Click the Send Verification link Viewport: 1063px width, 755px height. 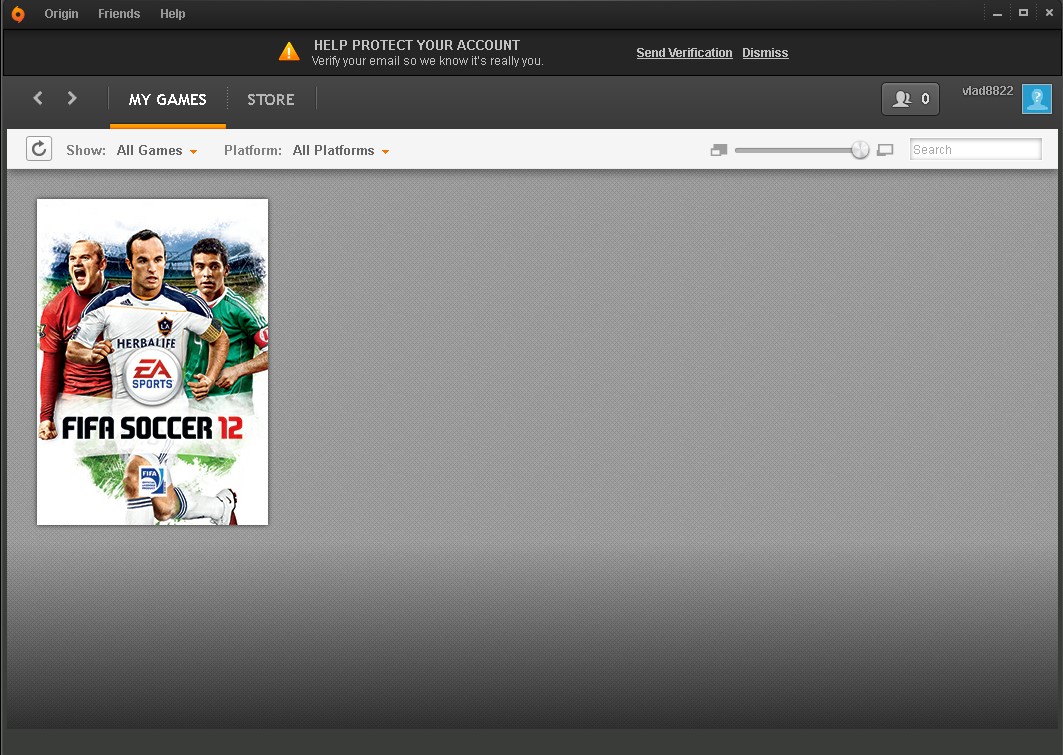click(x=684, y=53)
